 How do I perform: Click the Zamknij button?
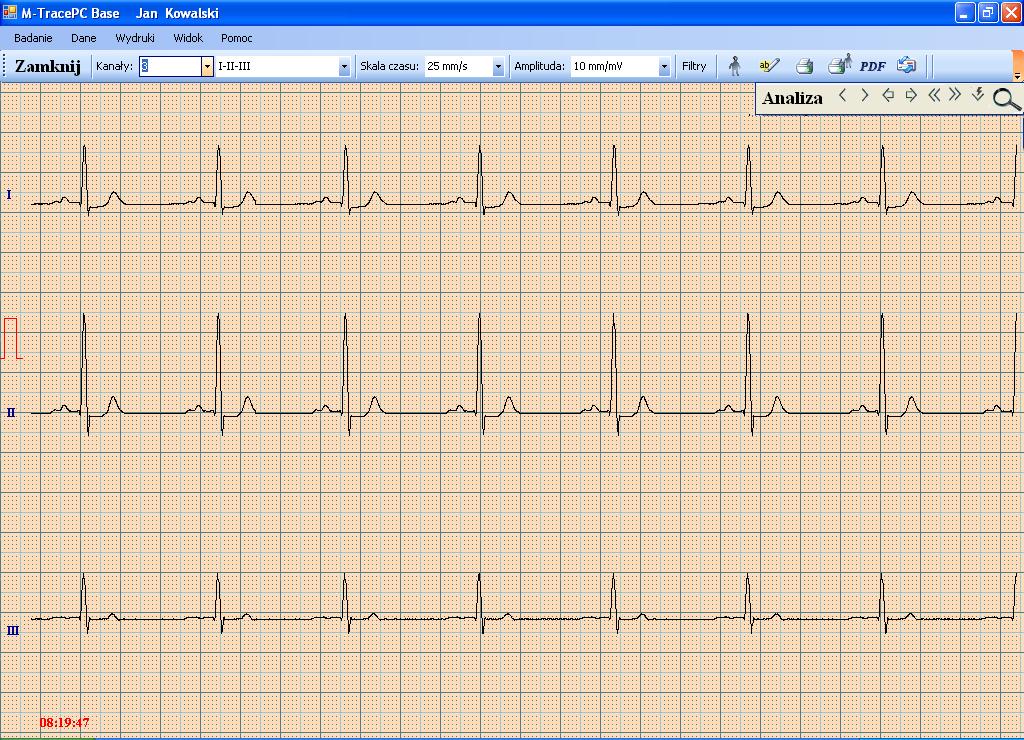click(48, 66)
